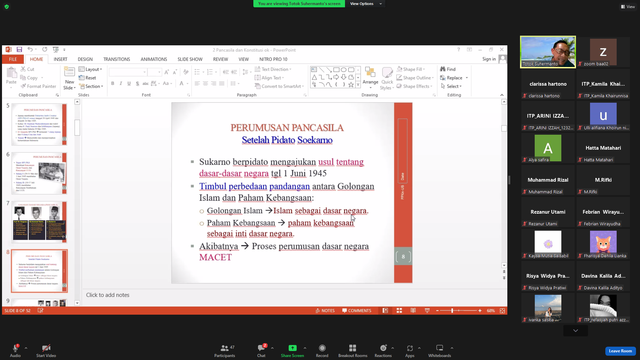Open the font name combo box
The height and width of the screenshot is (360, 640).
(128, 72)
